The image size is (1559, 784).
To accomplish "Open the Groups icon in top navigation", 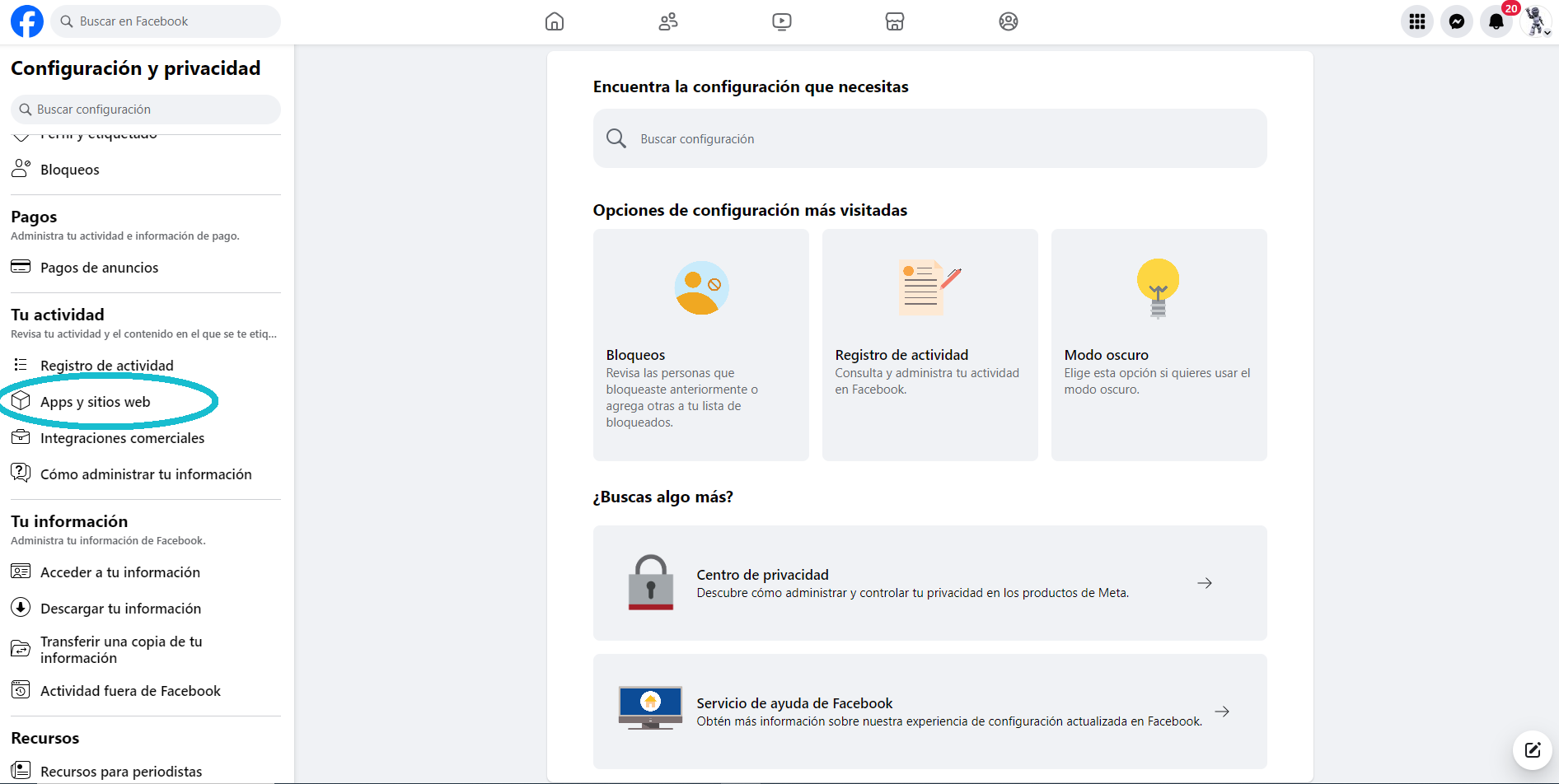I will 1009,21.
